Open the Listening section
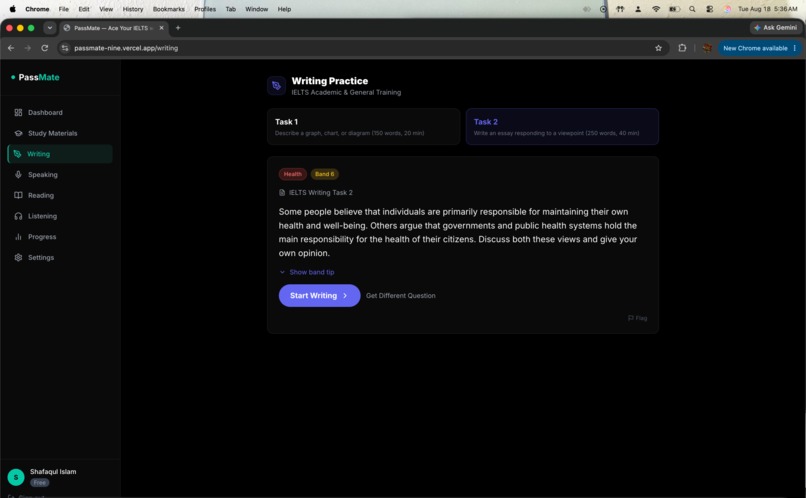Screen dimensions: 806x498 pyautogui.click(x=60, y=216)
